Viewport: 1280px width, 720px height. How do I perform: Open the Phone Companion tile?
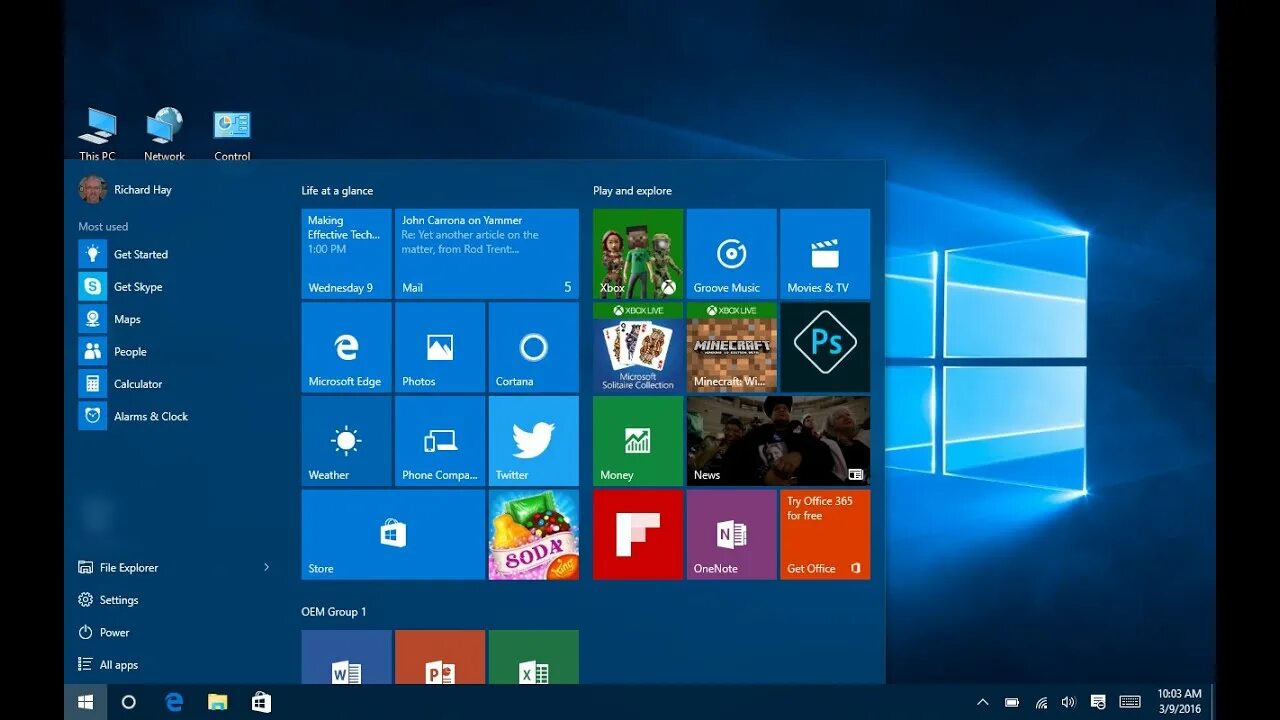(440, 441)
